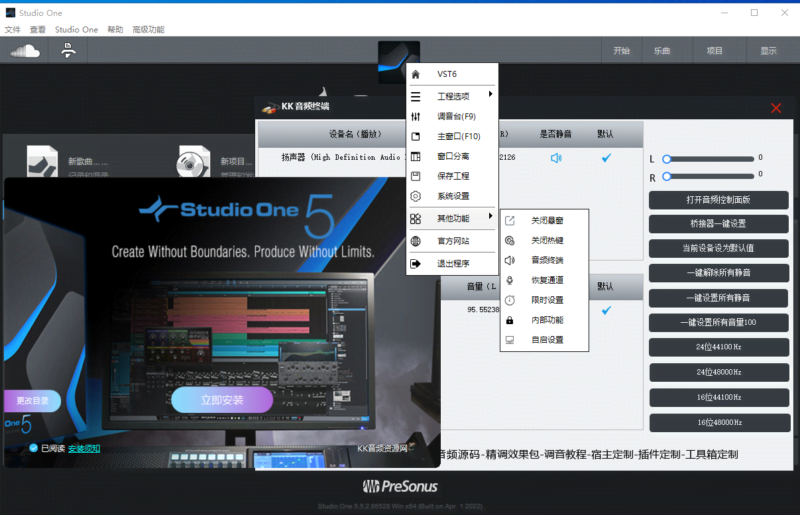Click the 立即安装 install button
The width and height of the screenshot is (800, 515).
[x=222, y=400]
